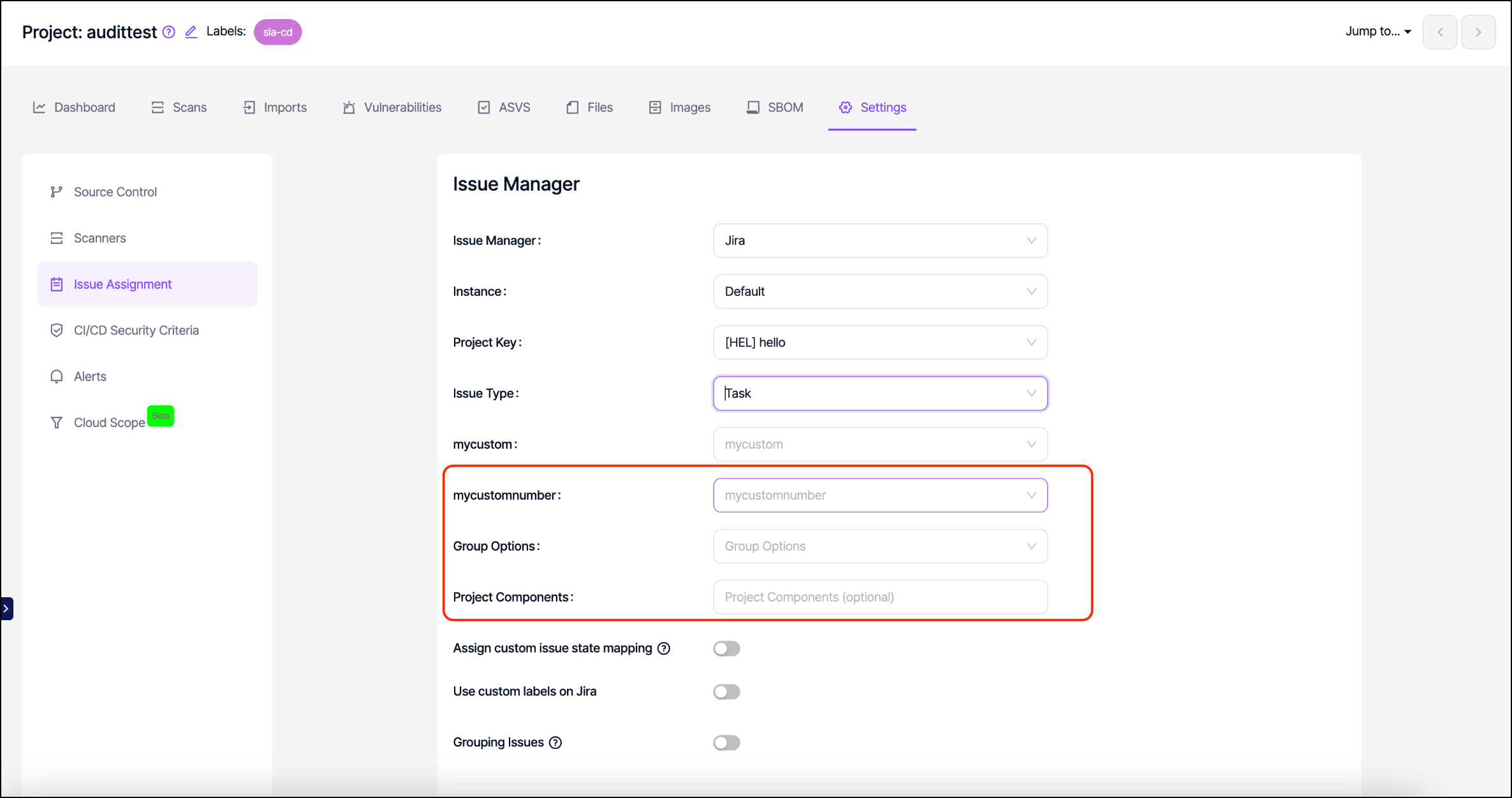Open CI/CD Security Criteria settings
The width and height of the screenshot is (1512, 798).
136,330
